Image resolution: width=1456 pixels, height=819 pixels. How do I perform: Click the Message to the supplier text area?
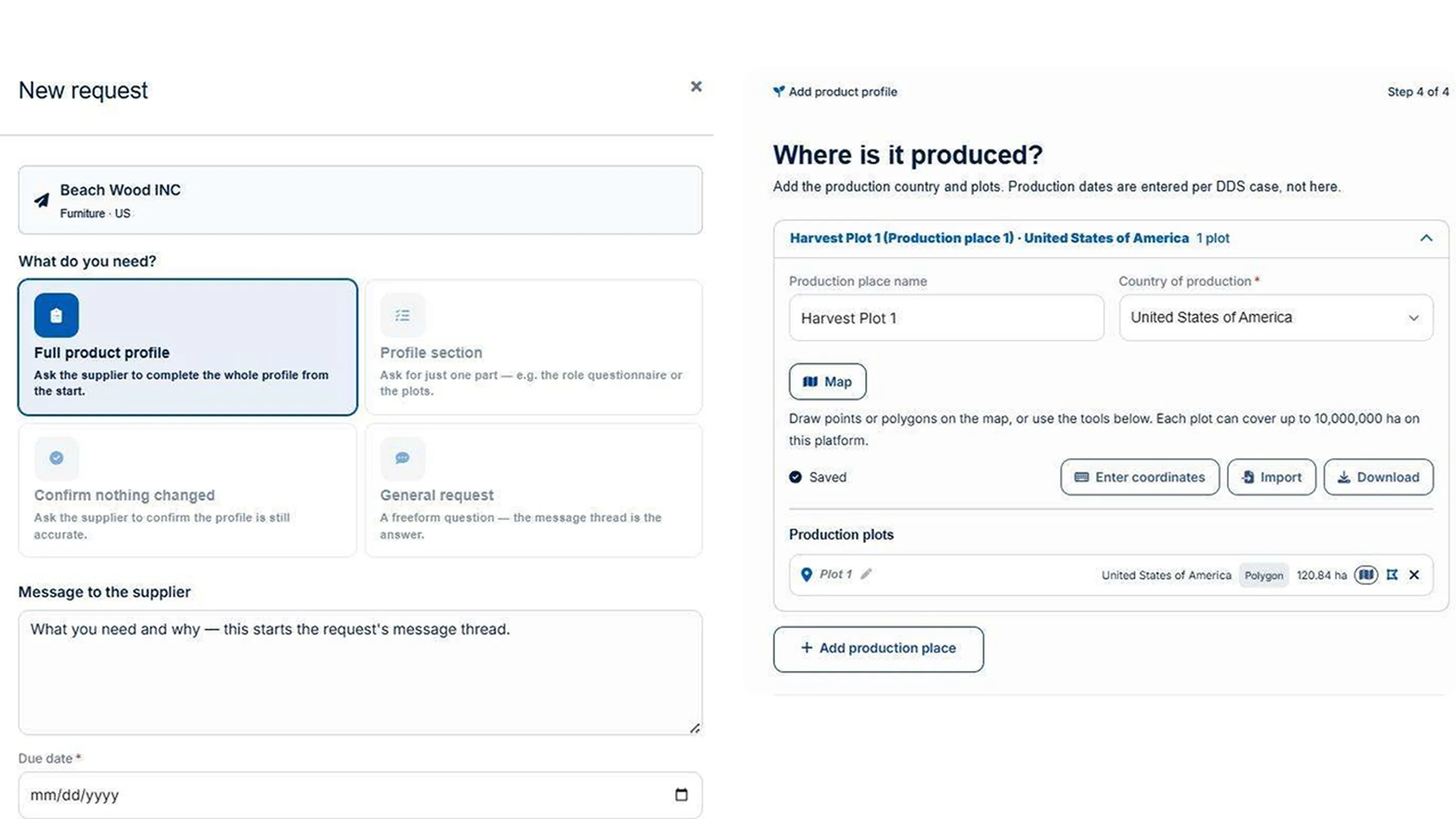point(360,672)
